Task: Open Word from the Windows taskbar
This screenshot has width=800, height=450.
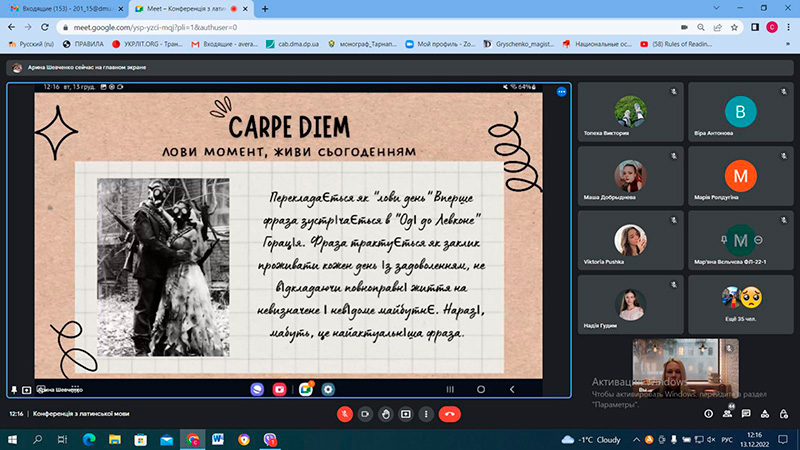Action: pyautogui.click(x=217, y=439)
